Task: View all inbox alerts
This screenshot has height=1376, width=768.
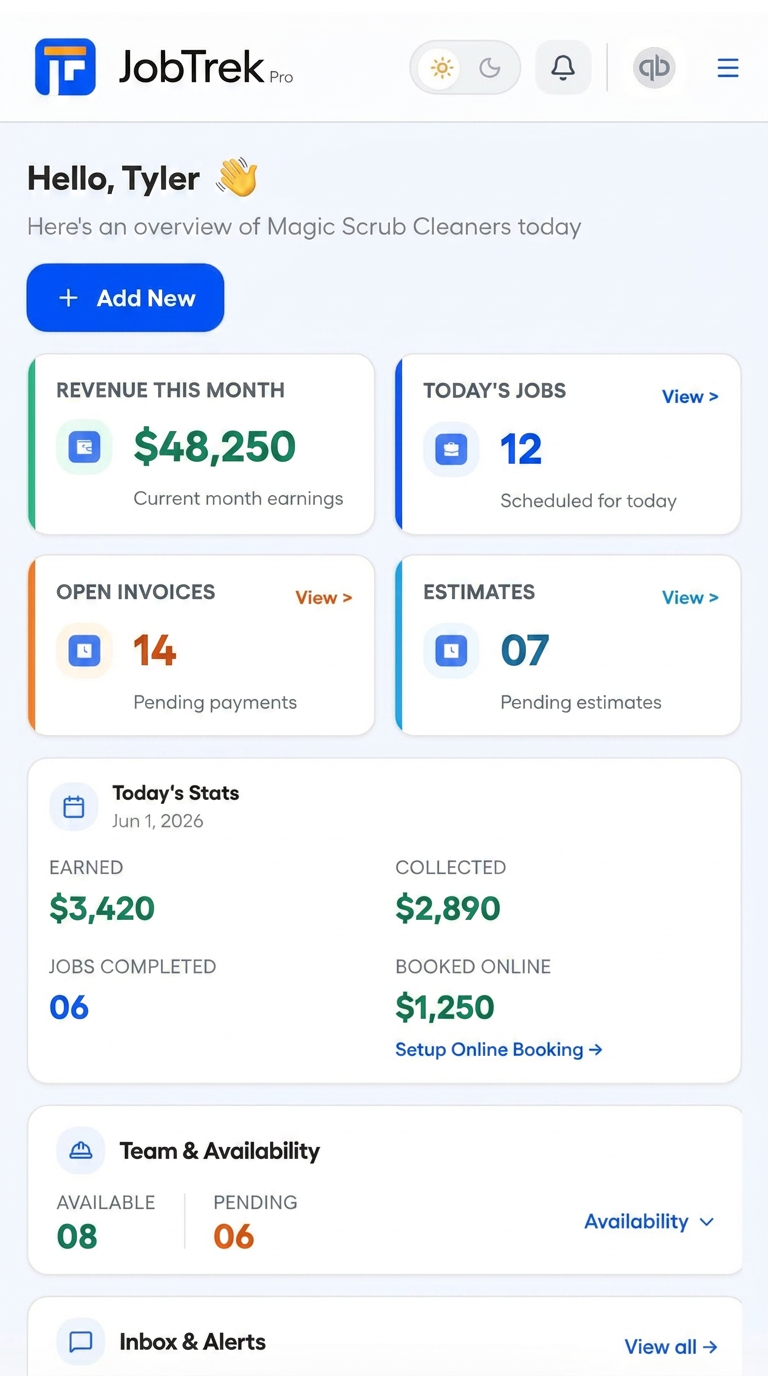Action: pyautogui.click(x=671, y=1346)
